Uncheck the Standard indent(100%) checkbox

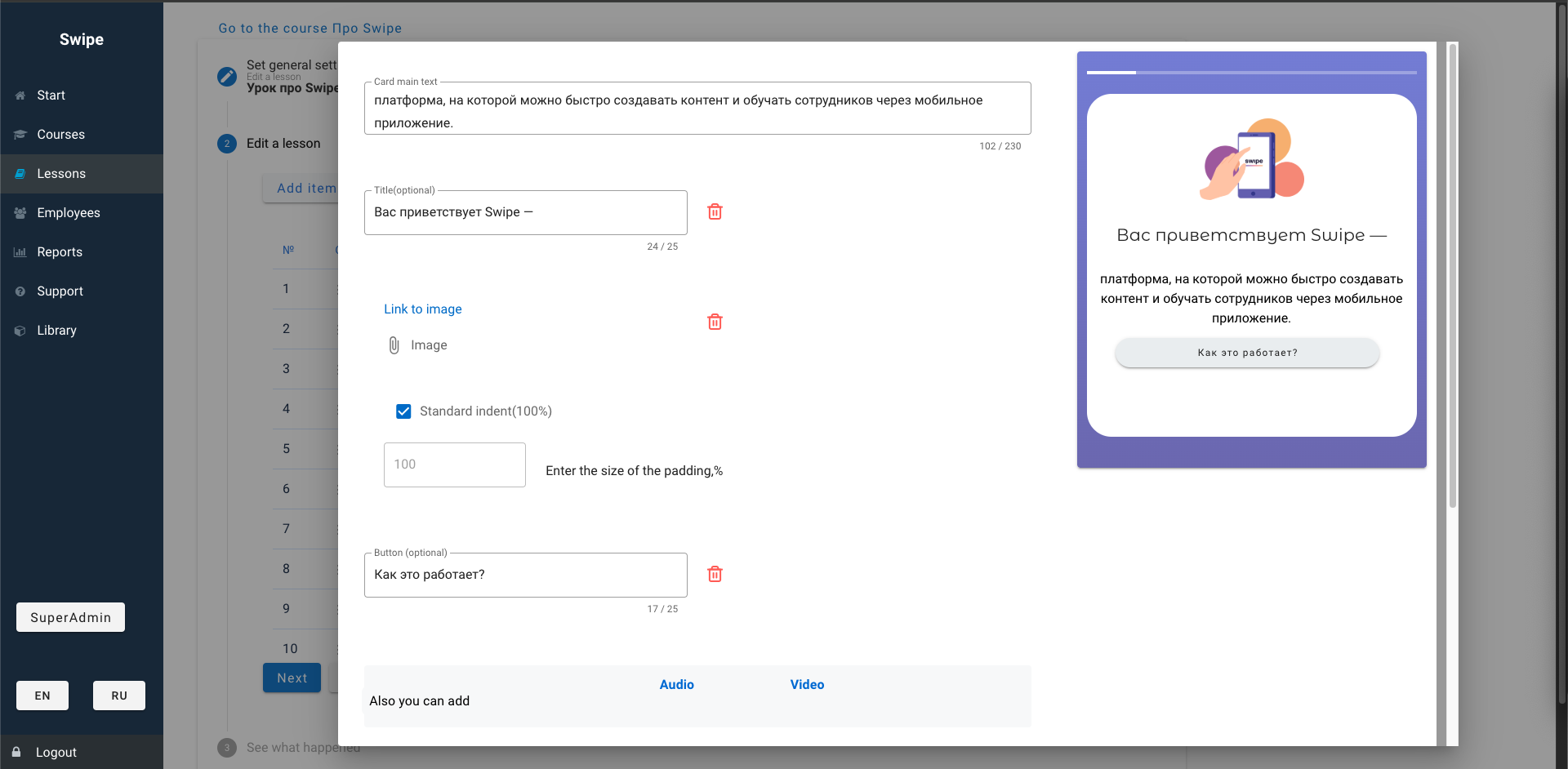click(x=403, y=411)
